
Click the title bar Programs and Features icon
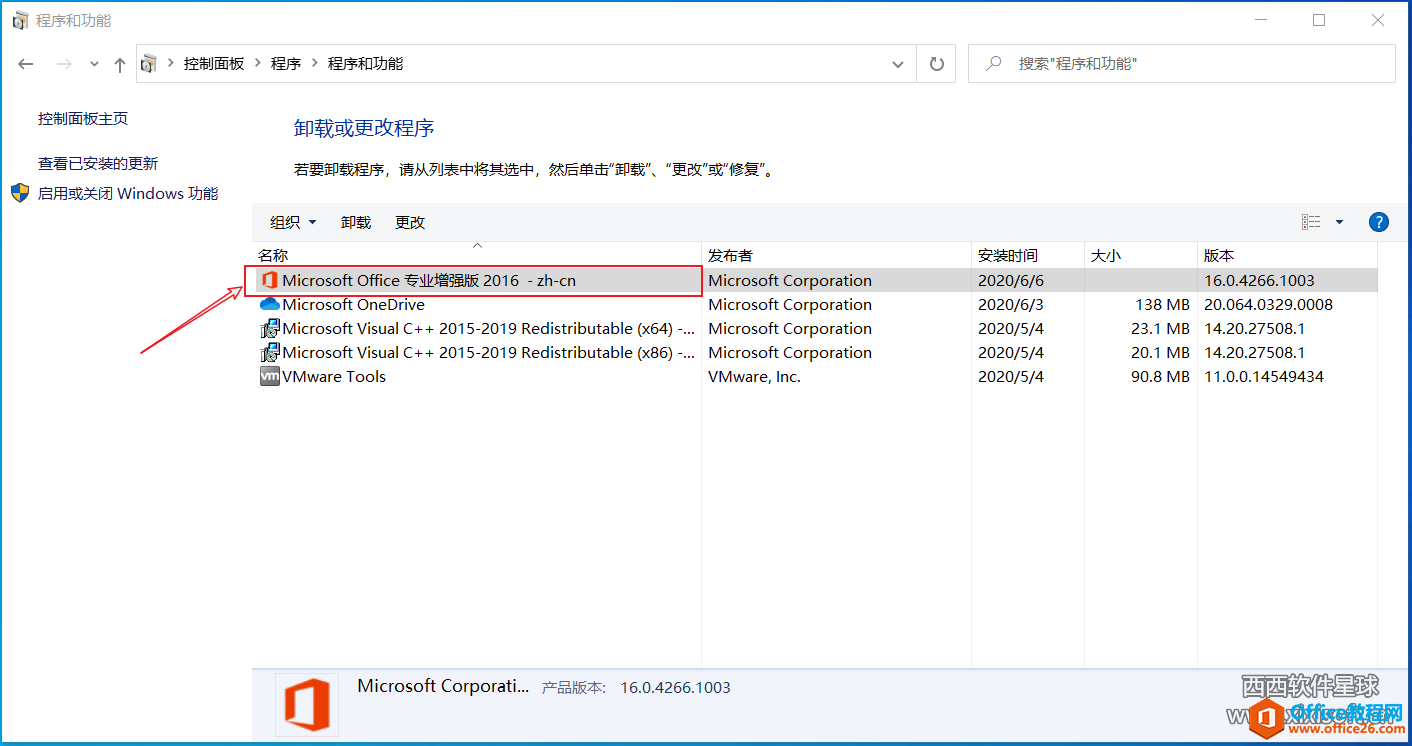(x=20, y=20)
